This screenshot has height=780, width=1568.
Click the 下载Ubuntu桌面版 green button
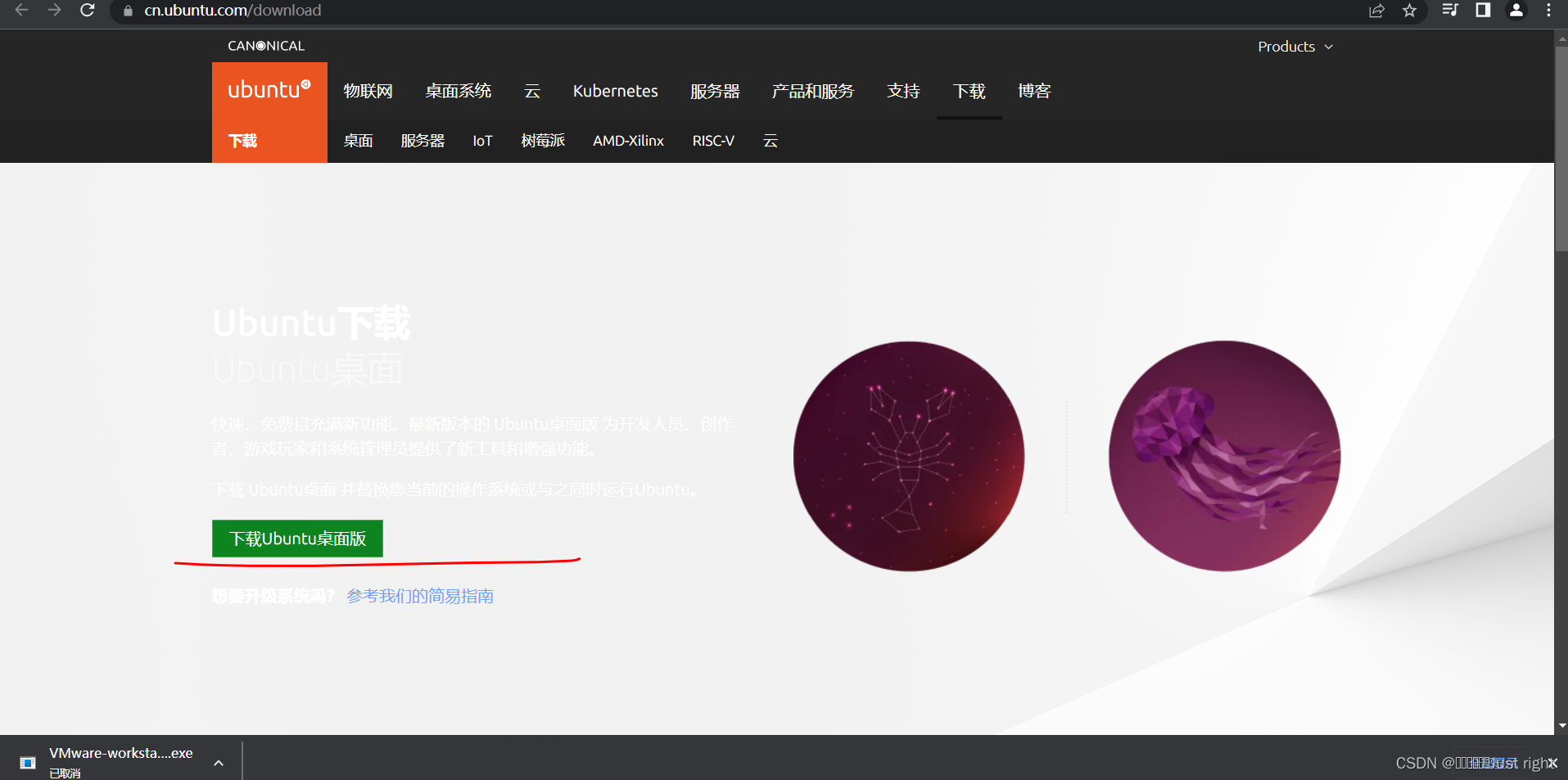296,539
